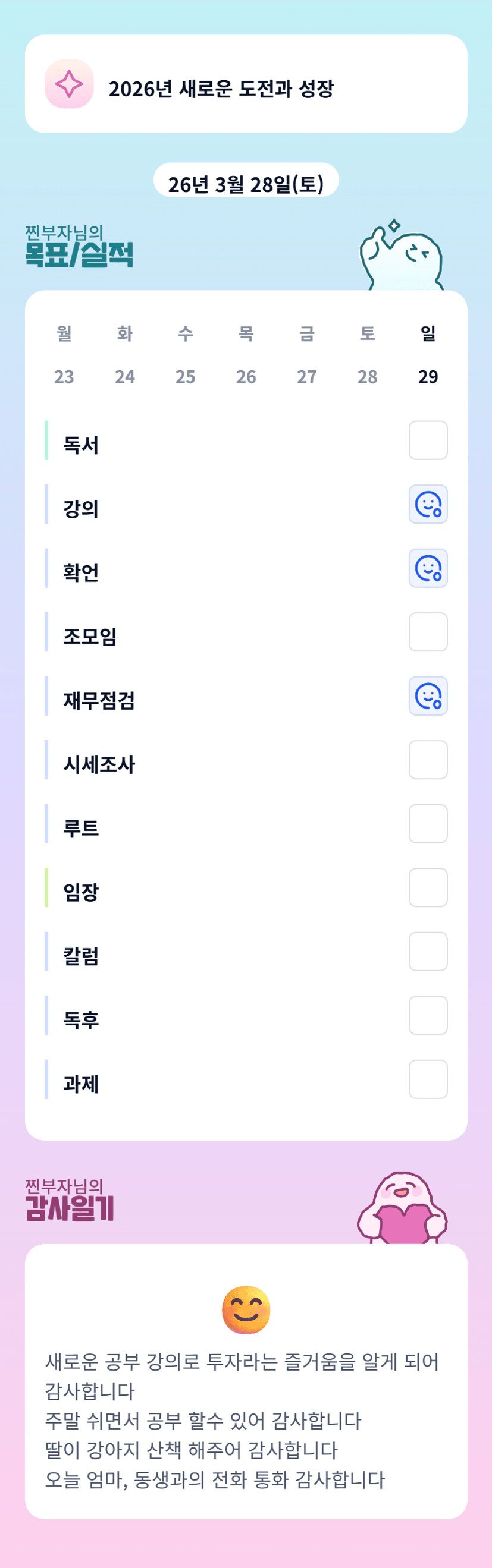Toggle the 임장 checkbox

coord(428,887)
